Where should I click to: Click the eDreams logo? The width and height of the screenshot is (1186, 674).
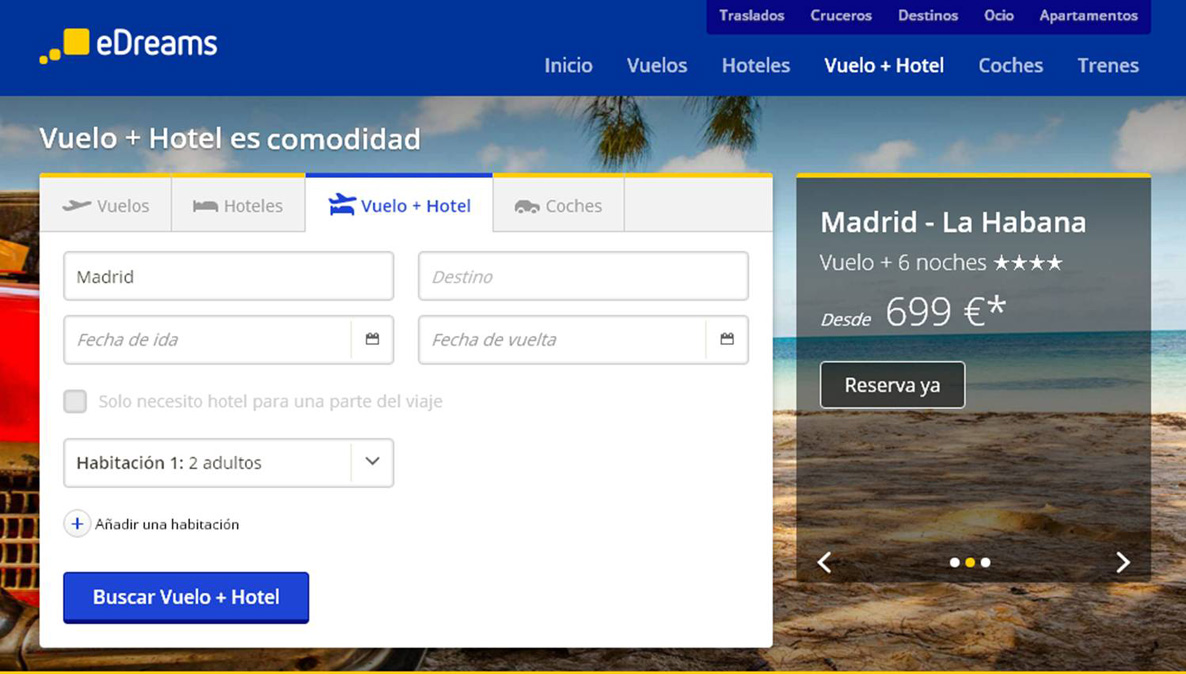coord(128,45)
